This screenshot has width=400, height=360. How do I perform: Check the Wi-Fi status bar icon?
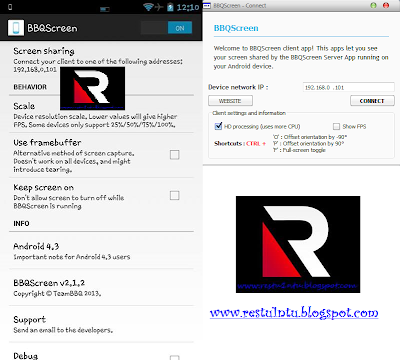[x=148, y=7]
